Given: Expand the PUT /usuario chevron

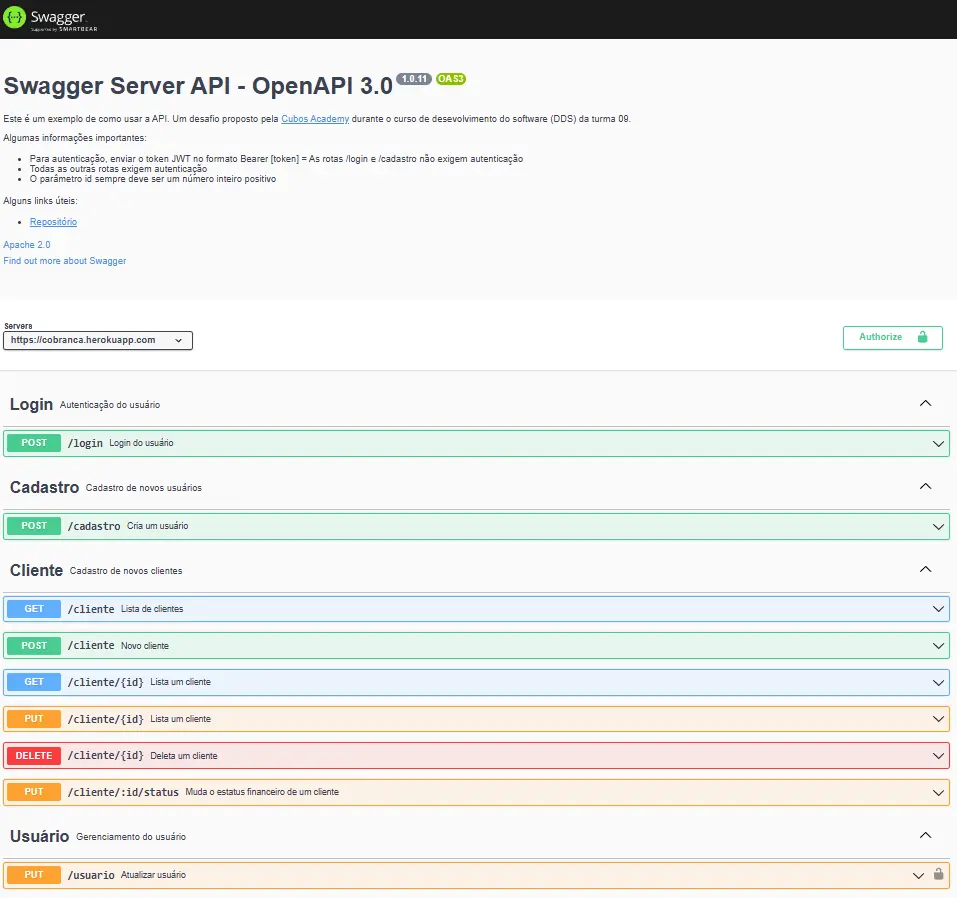Looking at the screenshot, I should 918,875.
